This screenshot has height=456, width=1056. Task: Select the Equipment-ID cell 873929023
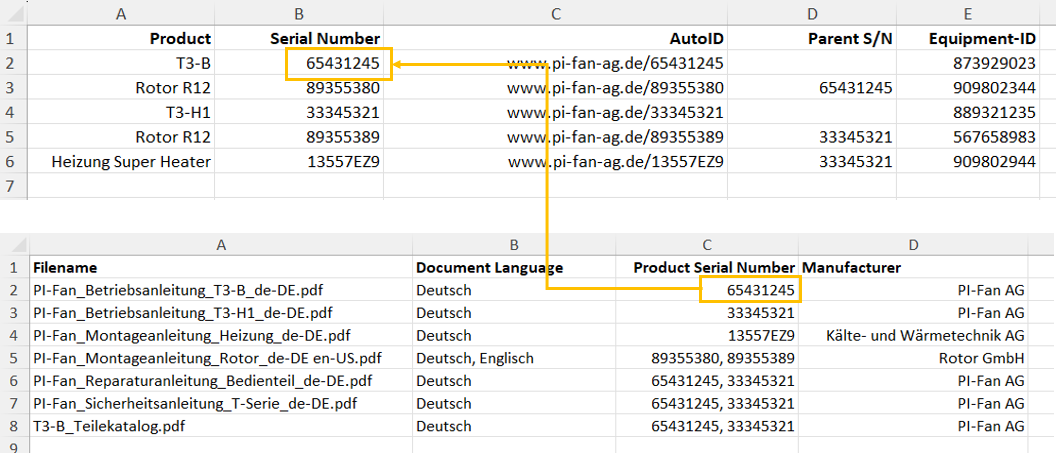[x=968, y=64]
